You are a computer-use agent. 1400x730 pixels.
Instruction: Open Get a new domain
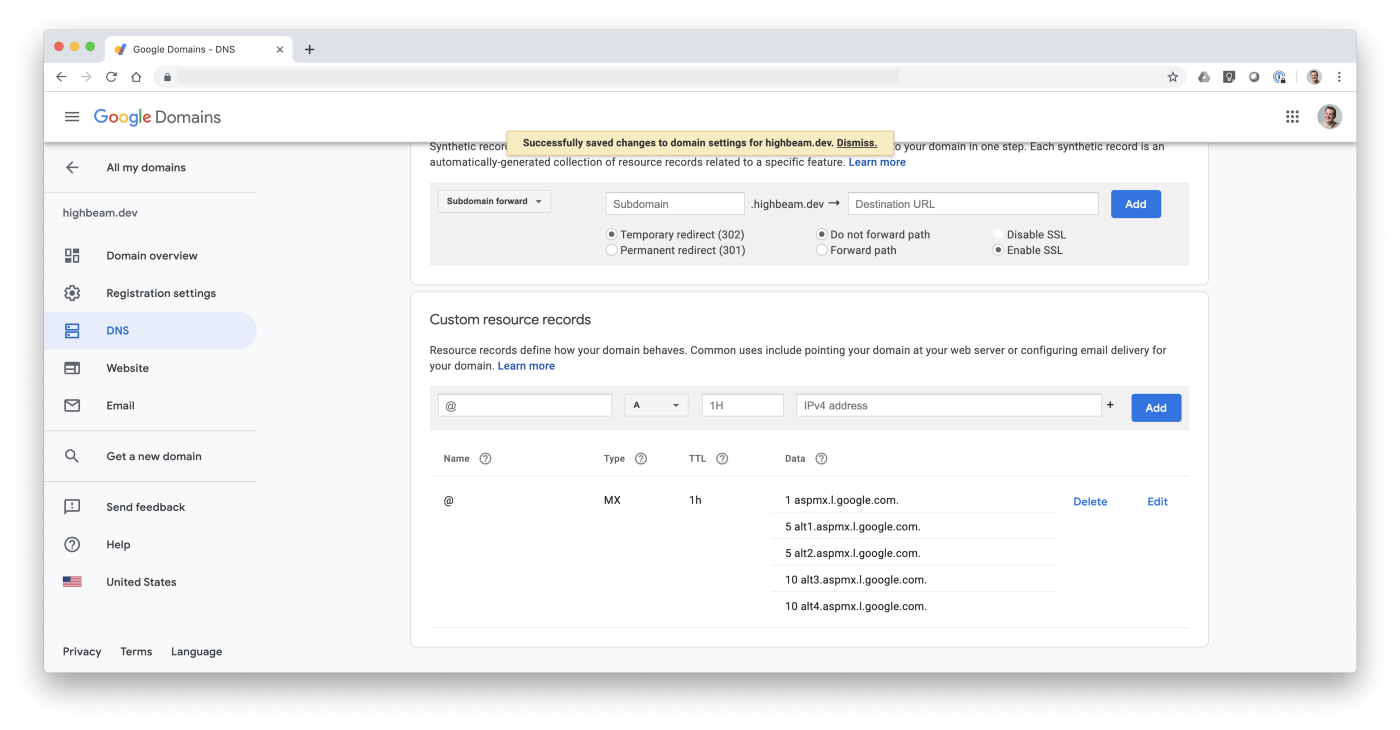click(x=154, y=456)
